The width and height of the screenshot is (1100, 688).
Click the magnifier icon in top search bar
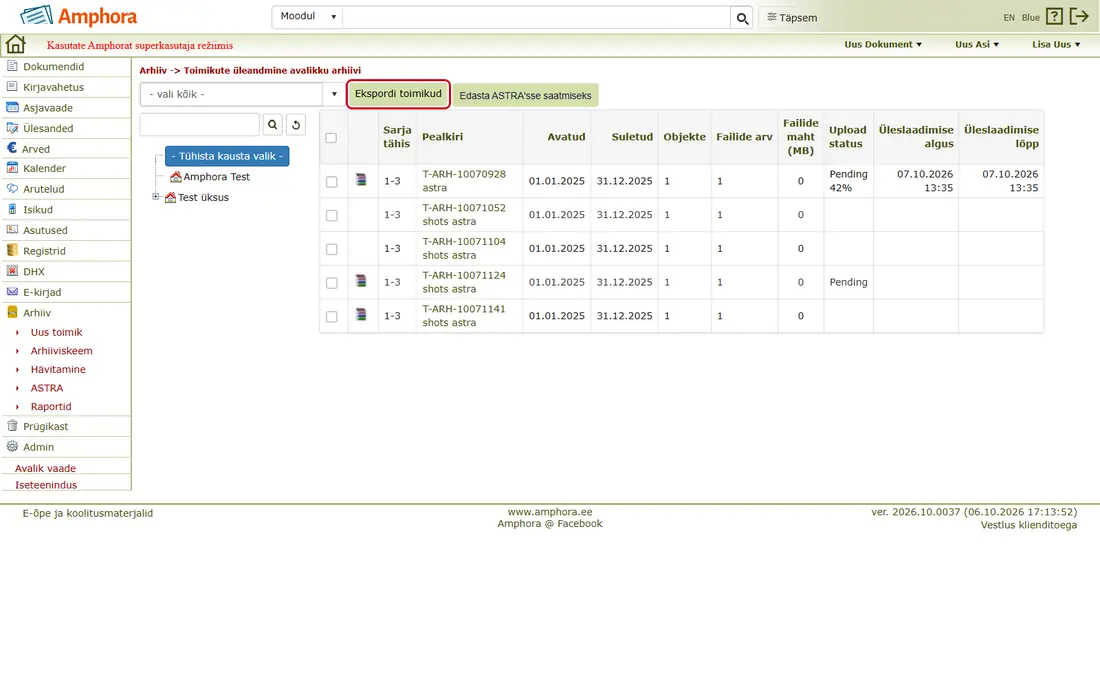point(742,18)
